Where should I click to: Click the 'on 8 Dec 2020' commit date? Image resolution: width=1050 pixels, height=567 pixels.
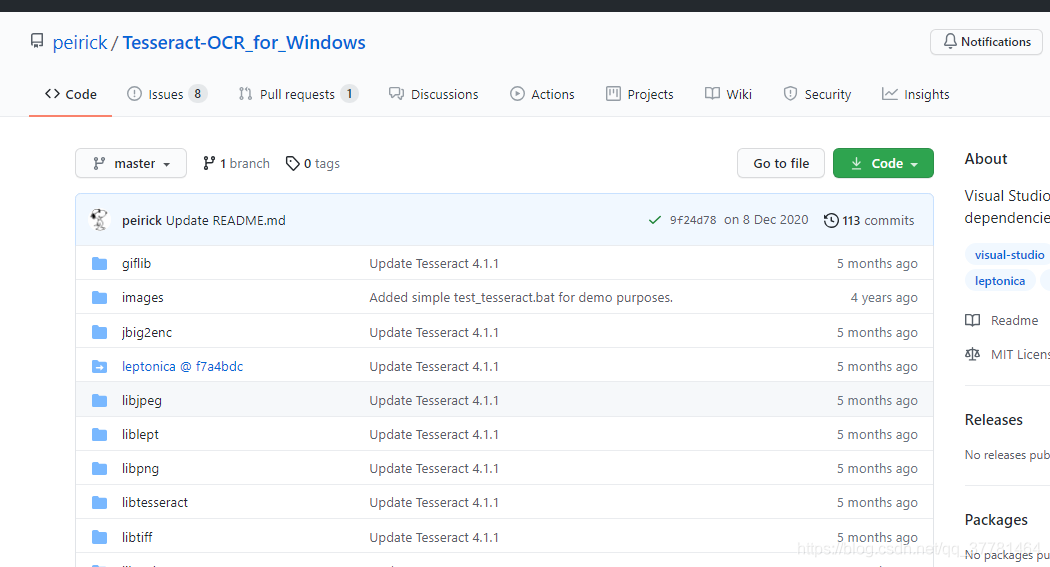(766, 220)
